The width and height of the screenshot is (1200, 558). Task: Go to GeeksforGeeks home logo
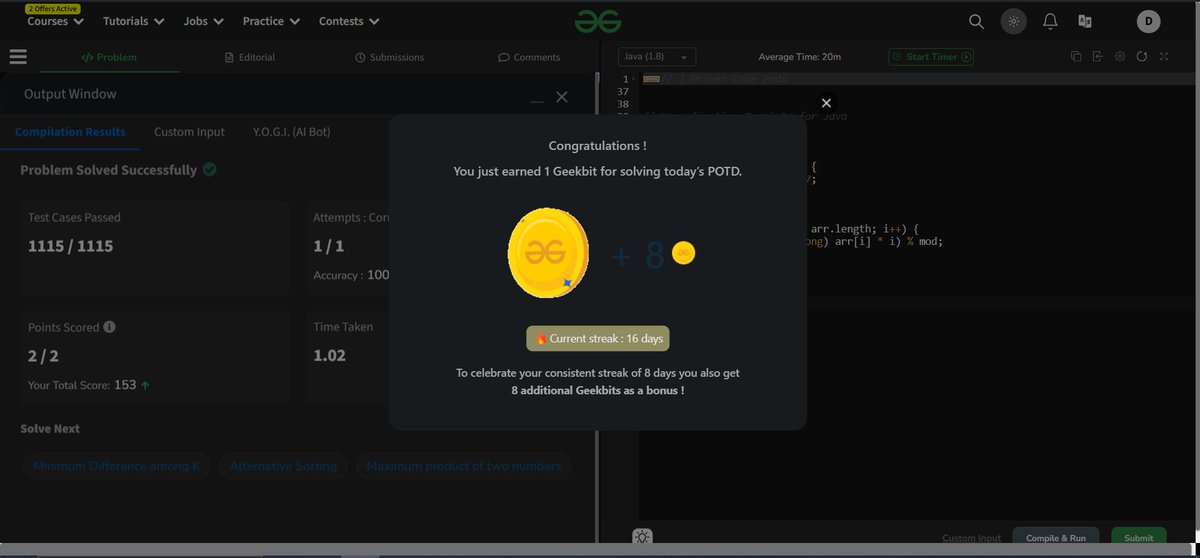click(598, 21)
